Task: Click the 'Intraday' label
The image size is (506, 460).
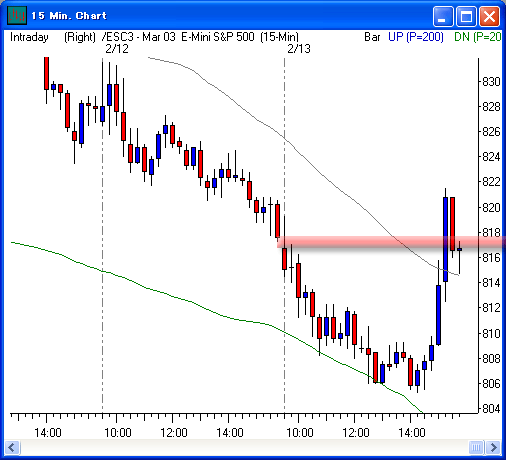Action: 29,37
